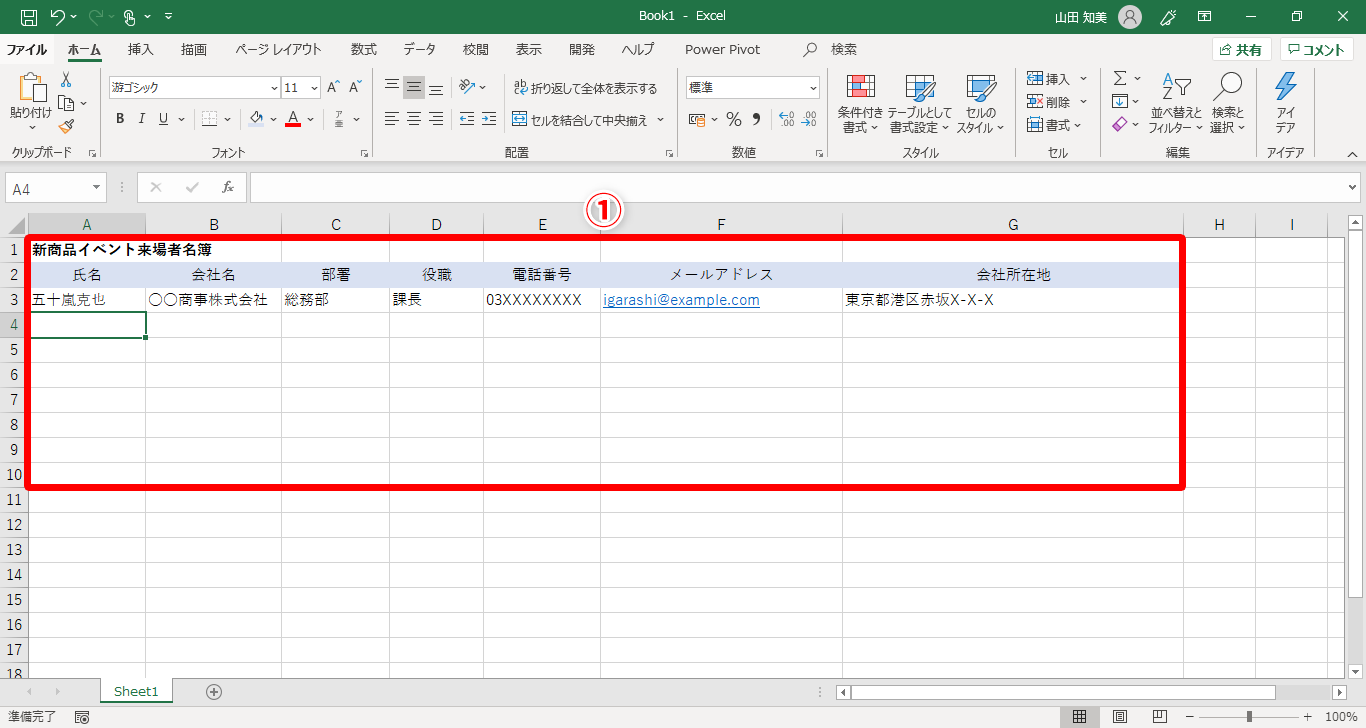Open the ファイル tab

27,49
